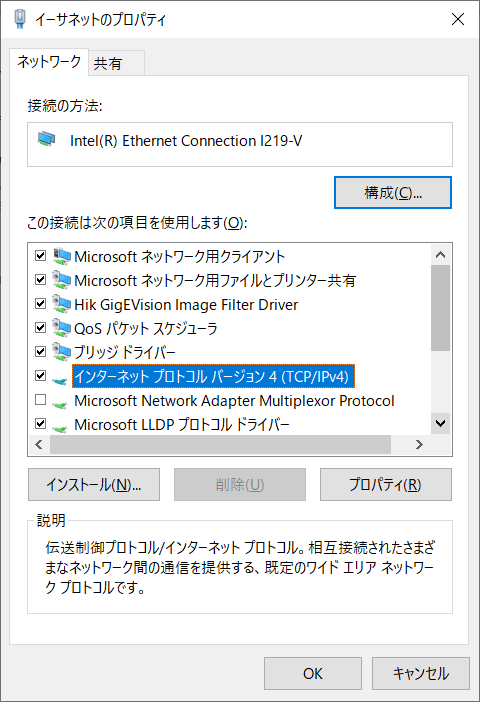Uncheck the Microsoft LLDP プロトコル ドライバー checkbox
Screen dimensions: 480x702
pos(41,423)
